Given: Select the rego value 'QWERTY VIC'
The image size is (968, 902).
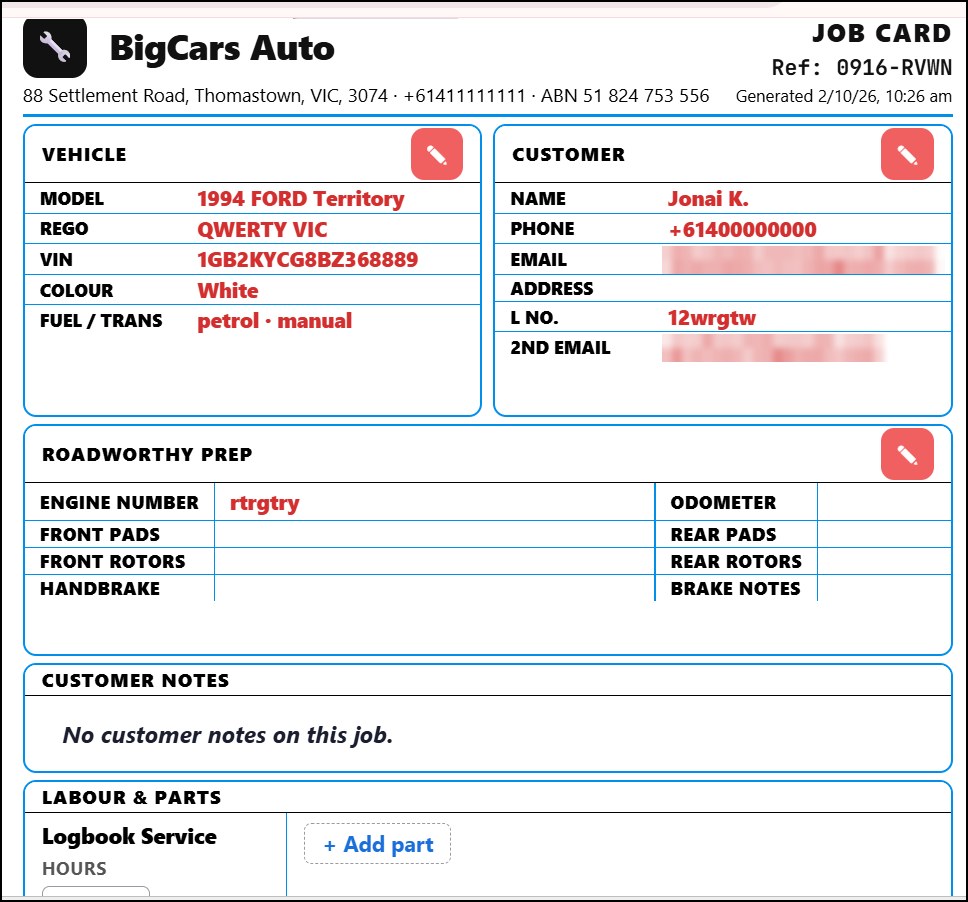Looking at the screenshot, I should point(262,230).
